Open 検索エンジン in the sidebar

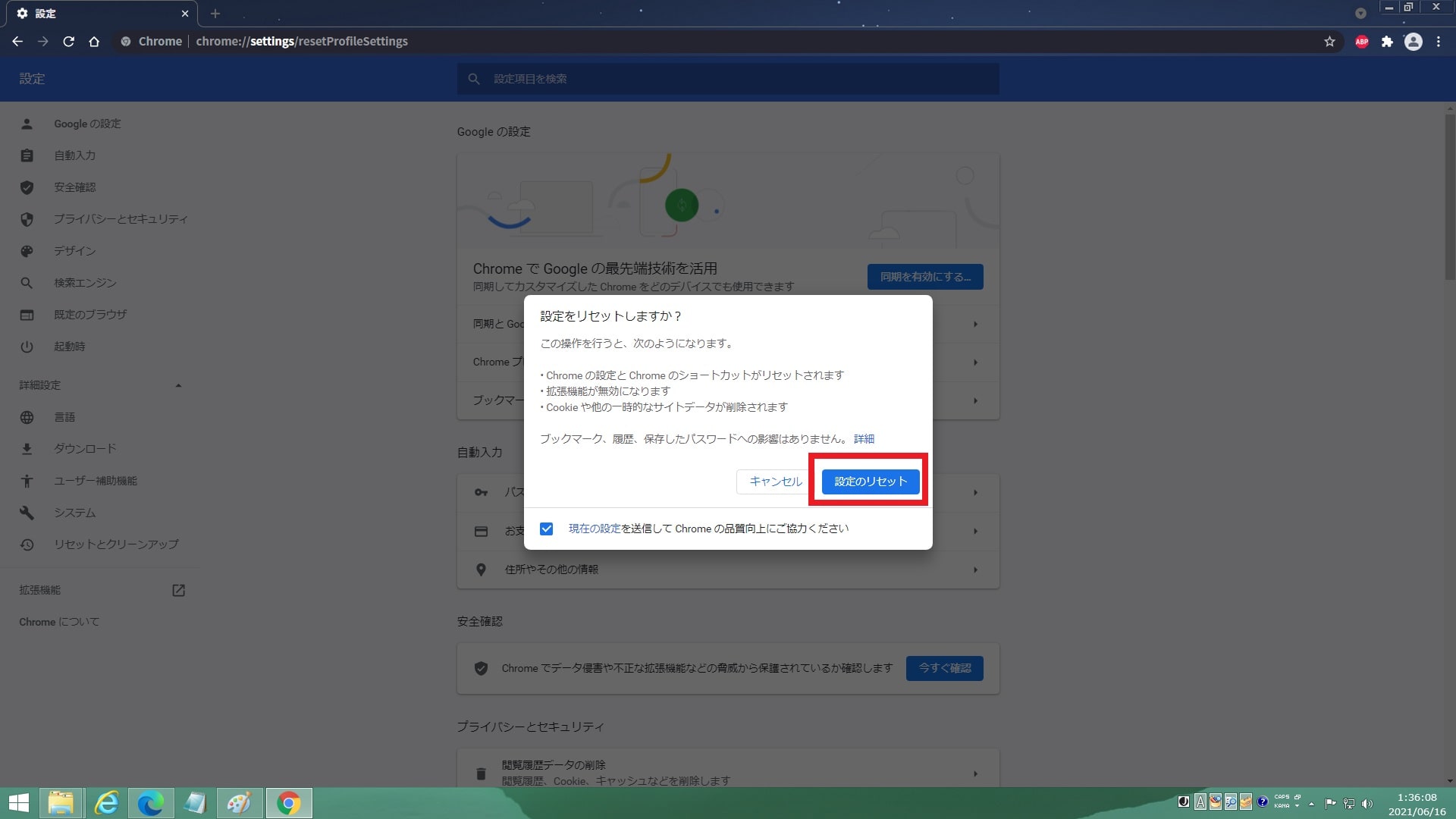(85, 283)
